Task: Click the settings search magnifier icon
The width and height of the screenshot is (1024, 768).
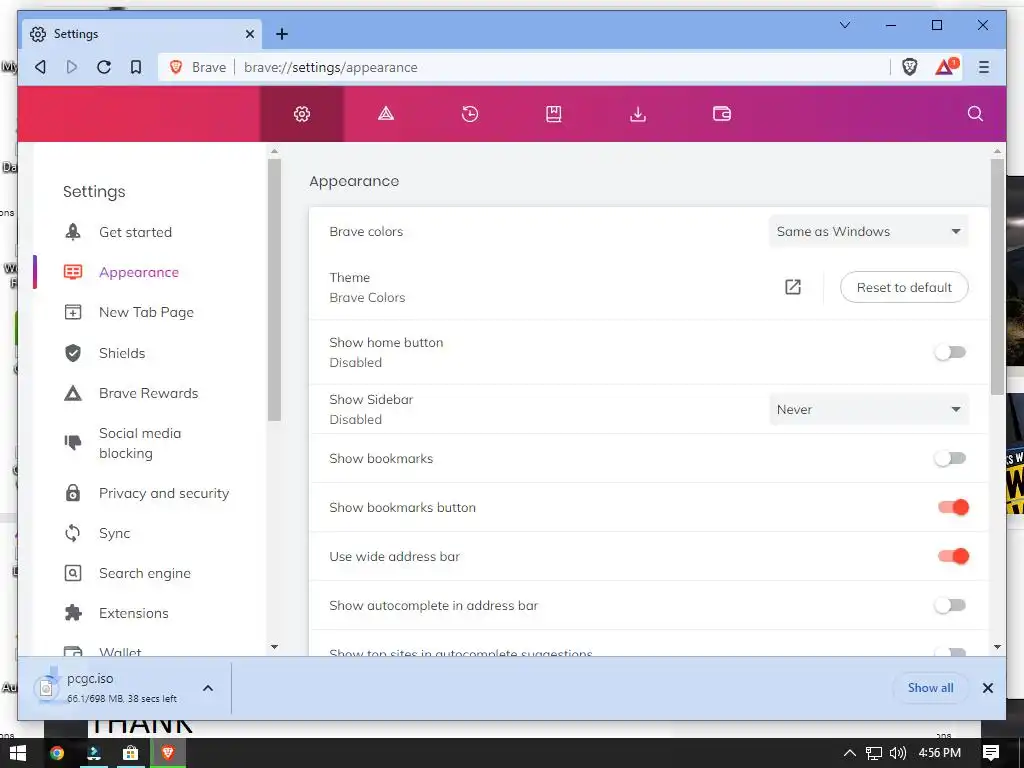Action: pyautogui.click(x=975, y=114)
